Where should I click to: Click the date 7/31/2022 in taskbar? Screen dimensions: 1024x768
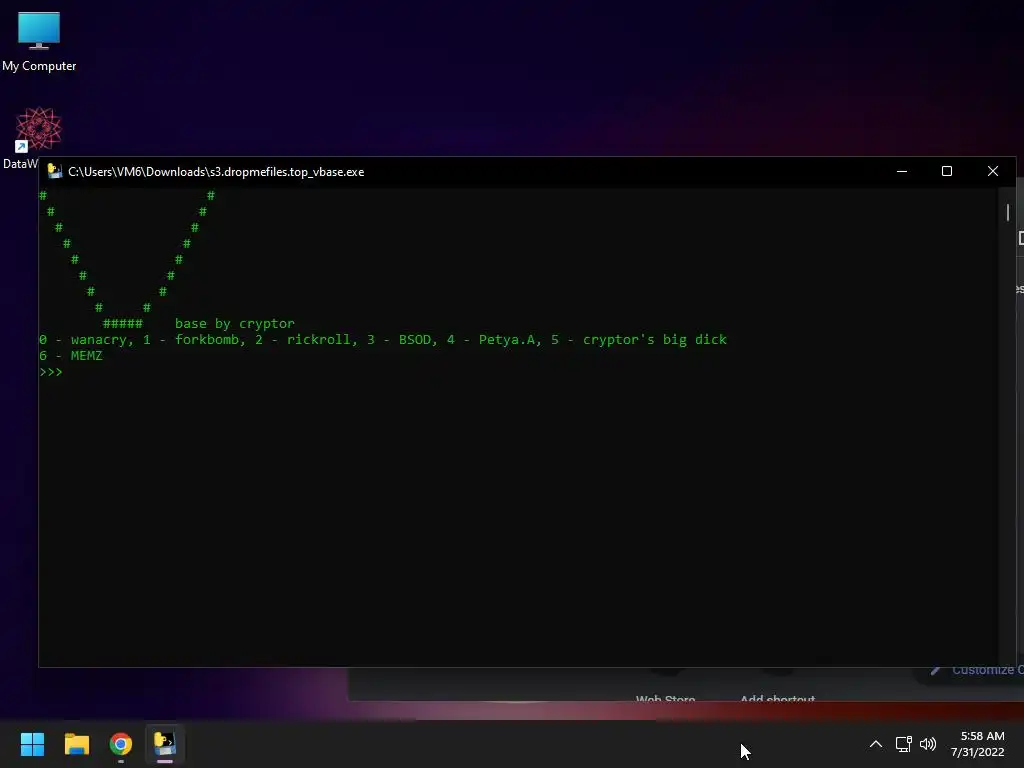977,752
